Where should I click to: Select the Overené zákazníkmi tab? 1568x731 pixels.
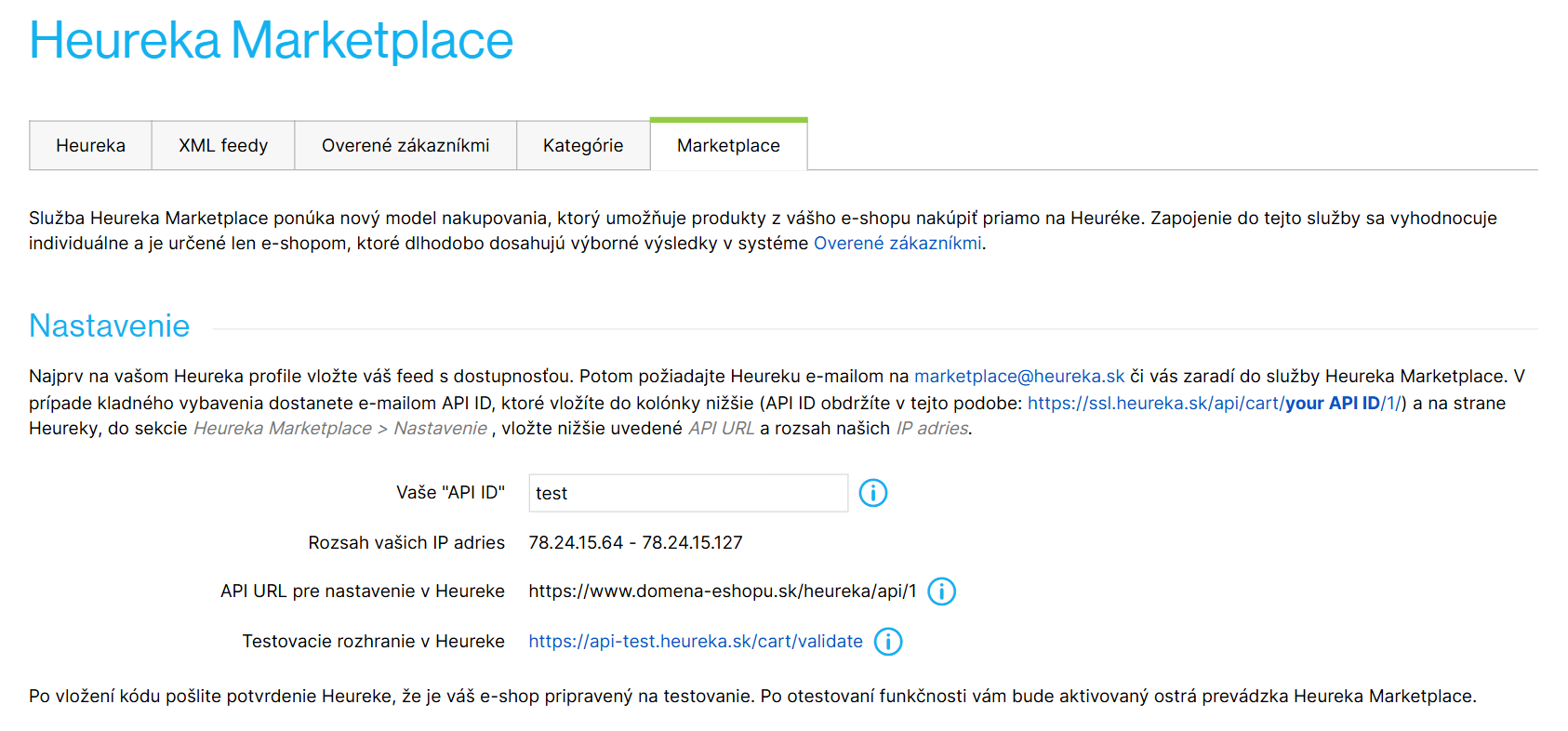405,146
